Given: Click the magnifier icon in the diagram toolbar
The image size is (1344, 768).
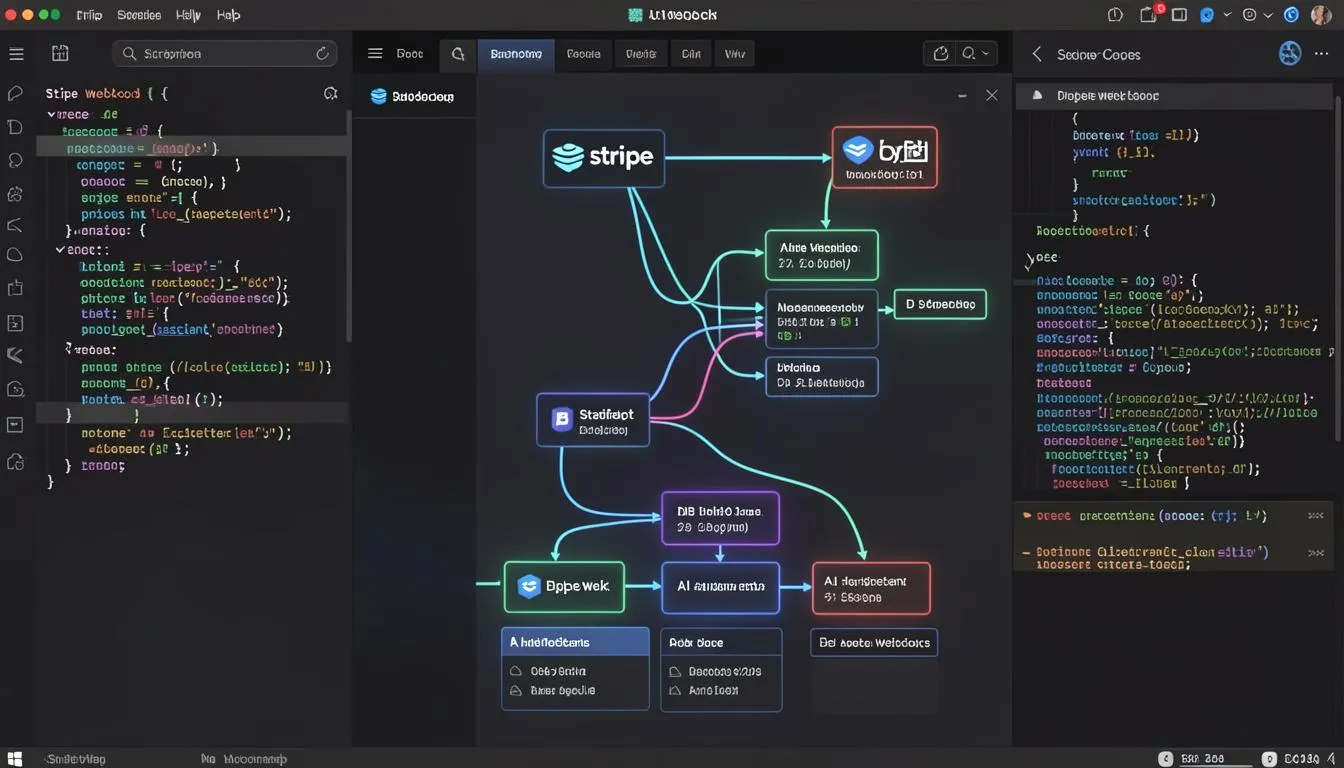Looking at the screenshot, I should click(458, 54).
